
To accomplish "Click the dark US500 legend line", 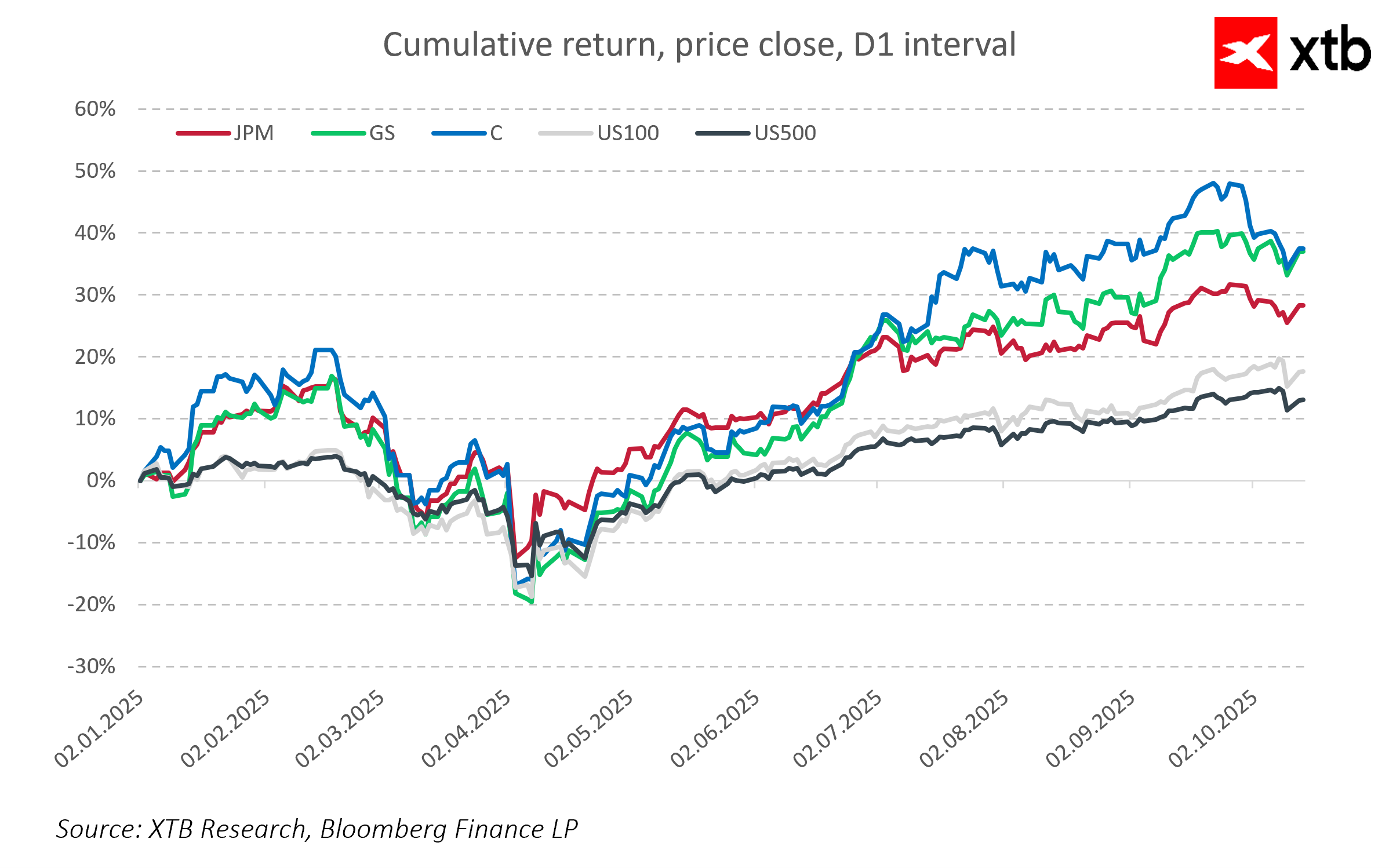I will tap(723, 133).
